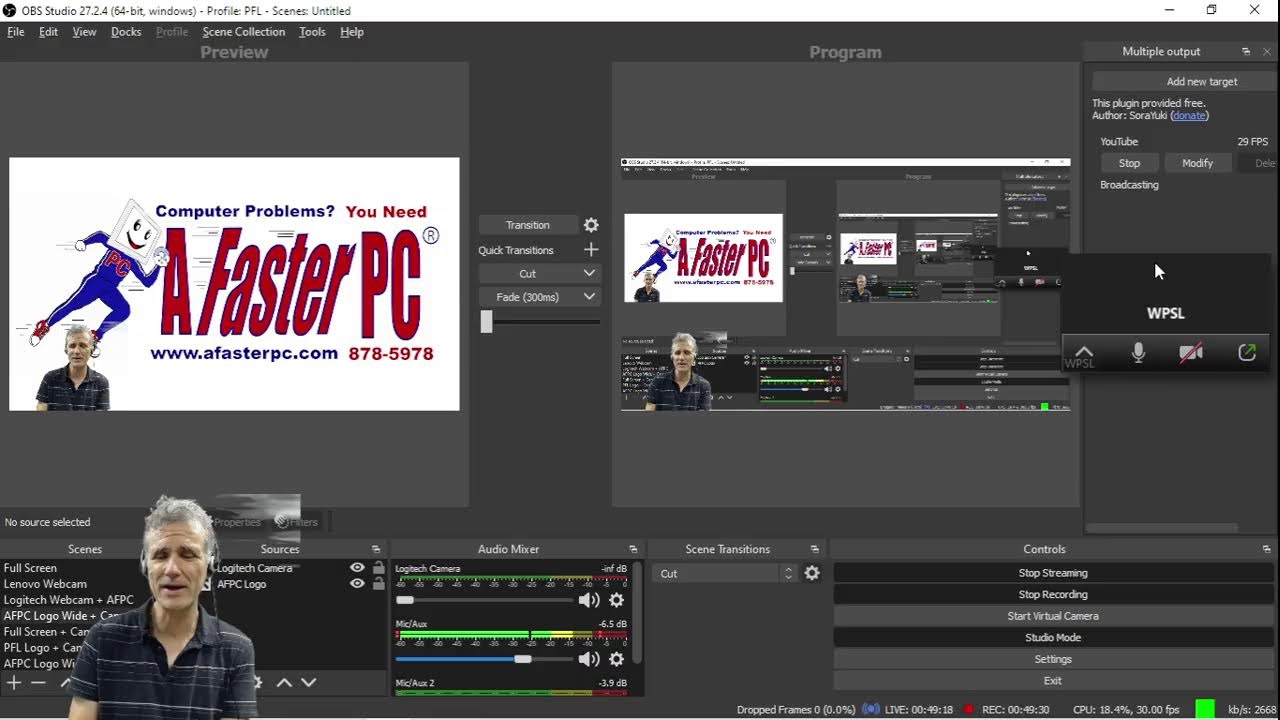Screen dimensions: 1280x720
Task: Click the live streaming status icon
Action: (871, 709)
